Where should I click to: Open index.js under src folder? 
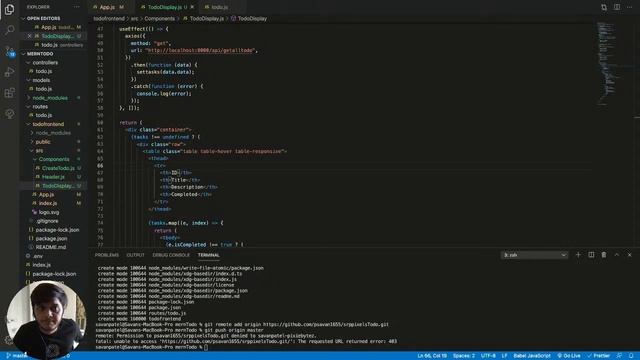pos(48,203)
